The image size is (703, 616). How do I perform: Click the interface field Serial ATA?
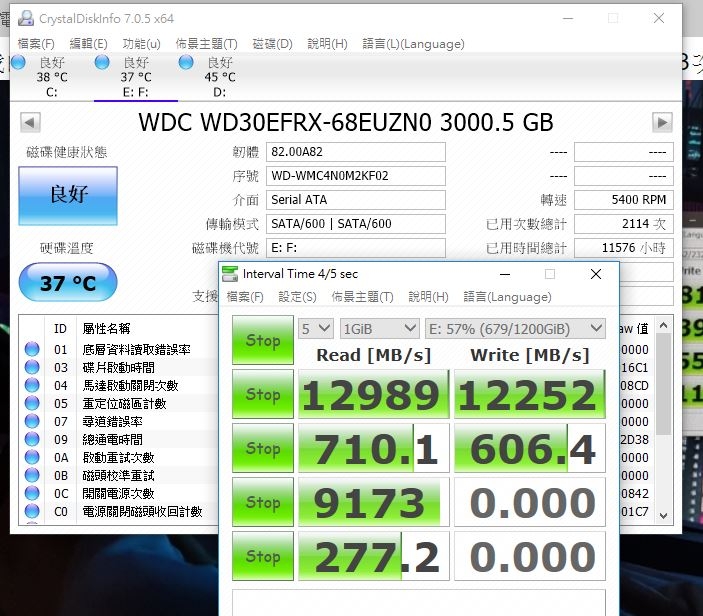(x=356, y=200)
